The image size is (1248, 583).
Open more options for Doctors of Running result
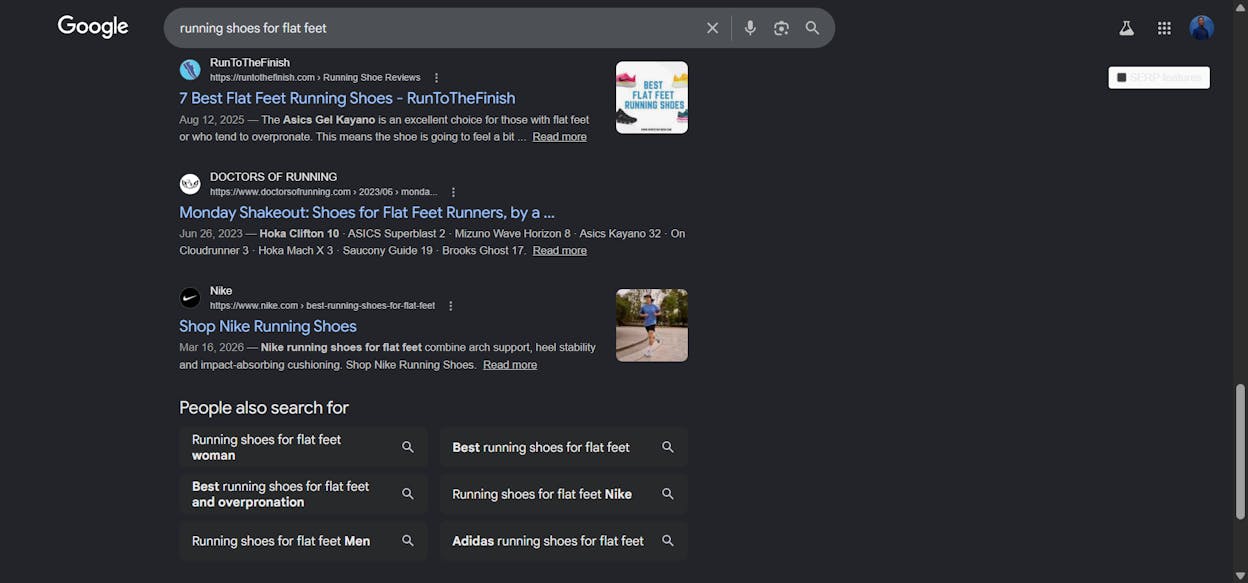pos(453,192)
